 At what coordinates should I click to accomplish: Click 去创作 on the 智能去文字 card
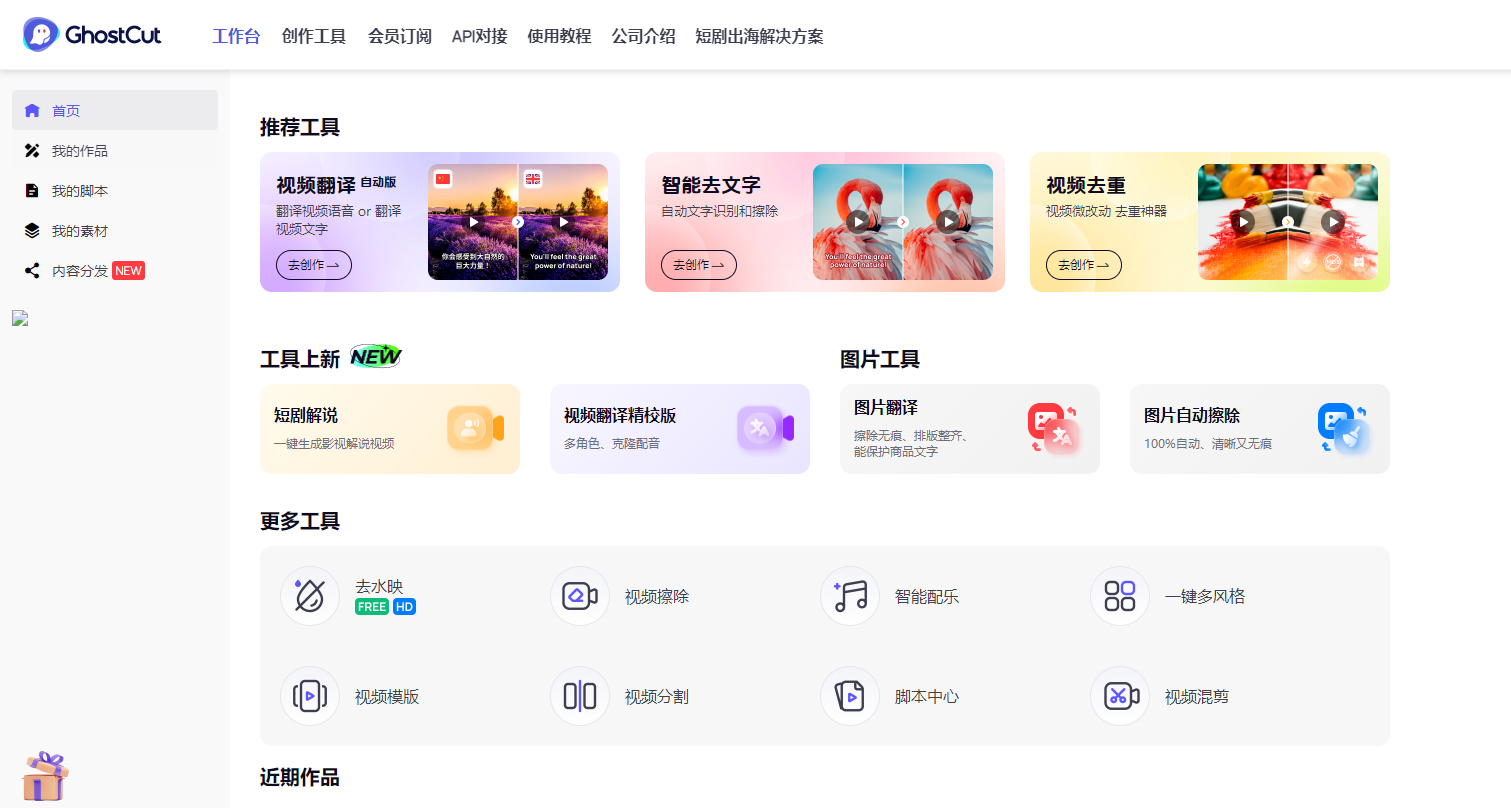coord(699,265)
